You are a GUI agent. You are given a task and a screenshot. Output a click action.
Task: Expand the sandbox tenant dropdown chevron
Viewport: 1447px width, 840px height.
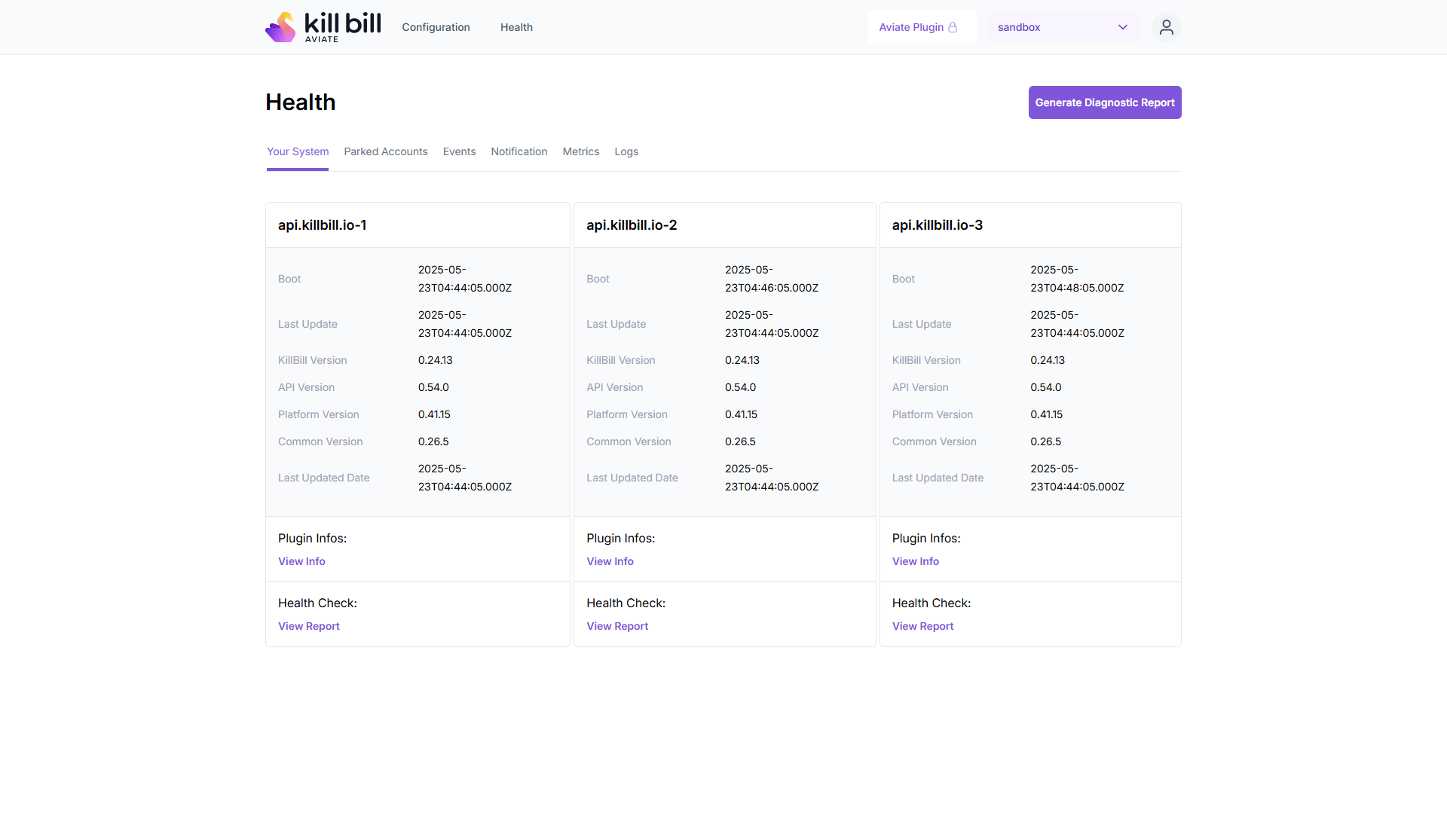(x=1122, y=27)
